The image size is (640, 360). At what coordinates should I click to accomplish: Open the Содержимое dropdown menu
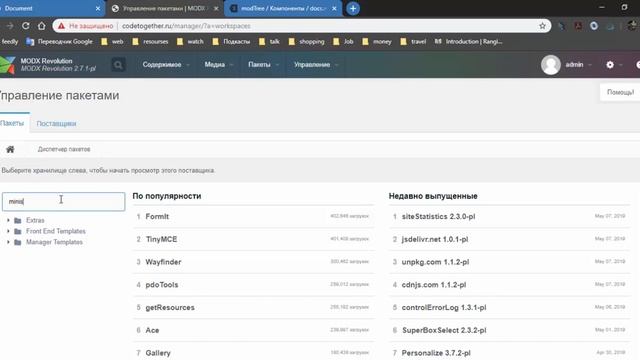[166, 64]
